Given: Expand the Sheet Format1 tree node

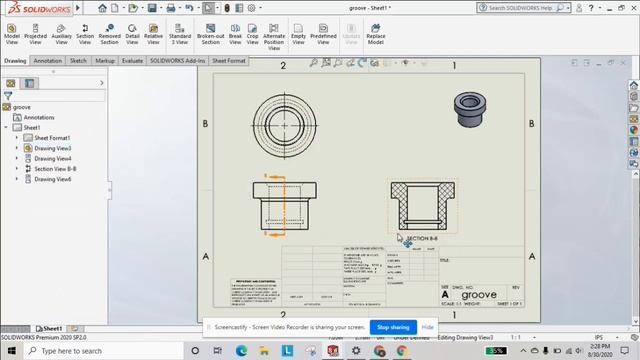Looking at the screenshot, I should [17, 138].
